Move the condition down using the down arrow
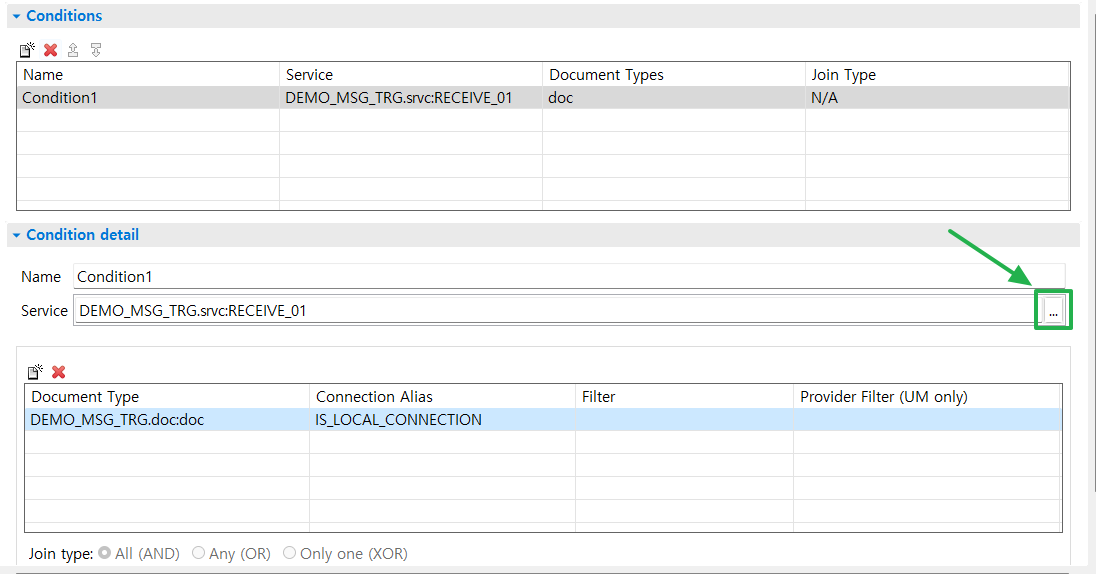The image size is (1096, 574). pyautogui.click(x=96, y=49)
